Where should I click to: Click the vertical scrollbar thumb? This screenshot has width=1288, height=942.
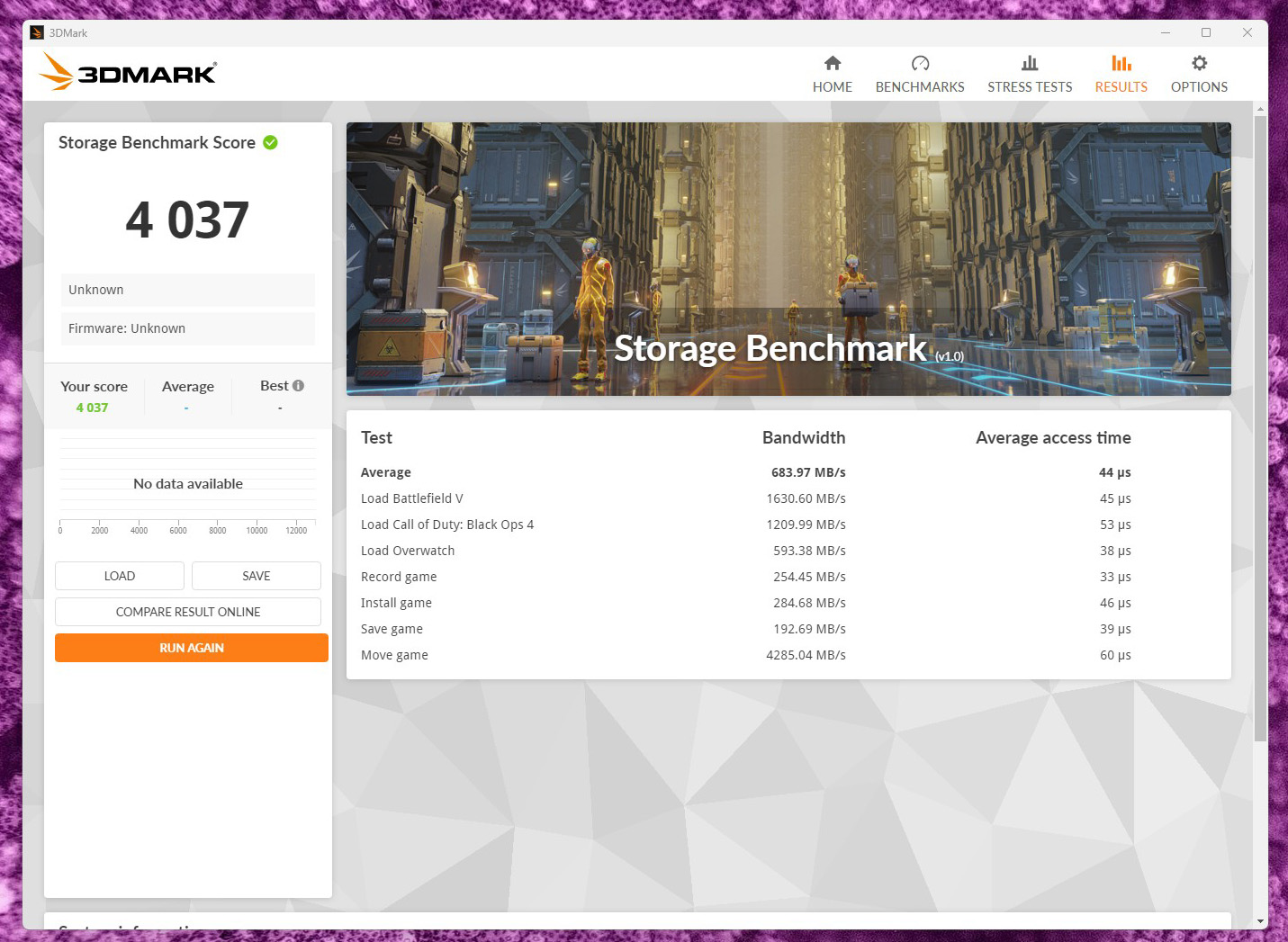(1260, 423)
